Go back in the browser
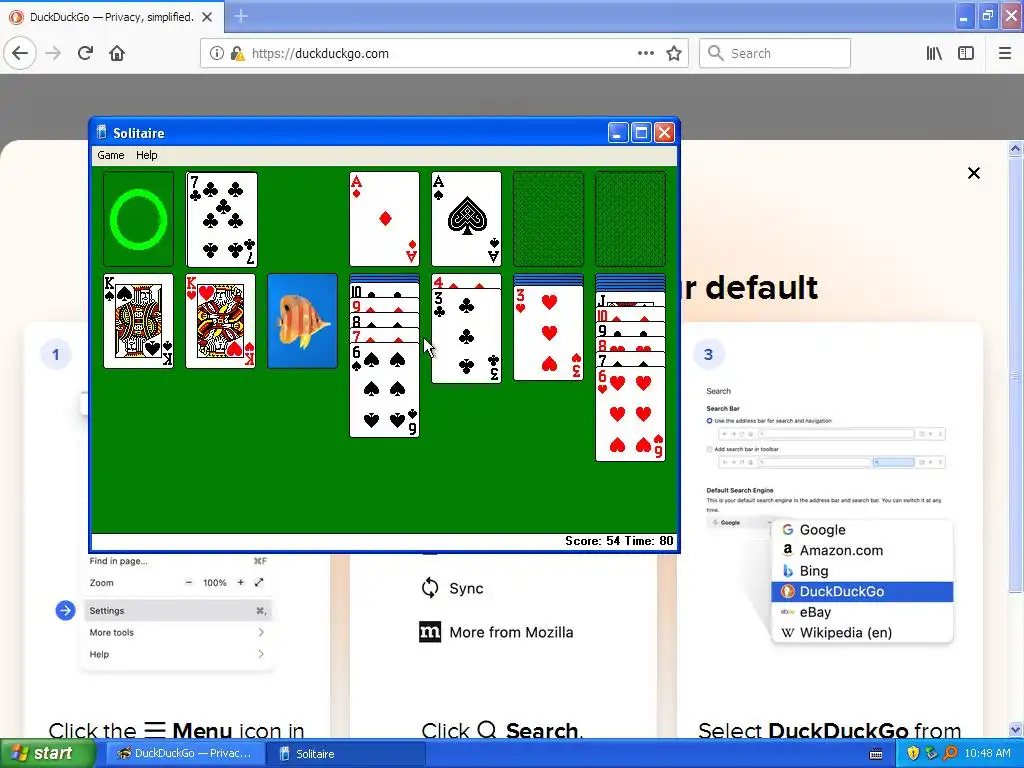The width and height of the screenshot is (1024, 768). pyautogui.click(x=20, y=53)
